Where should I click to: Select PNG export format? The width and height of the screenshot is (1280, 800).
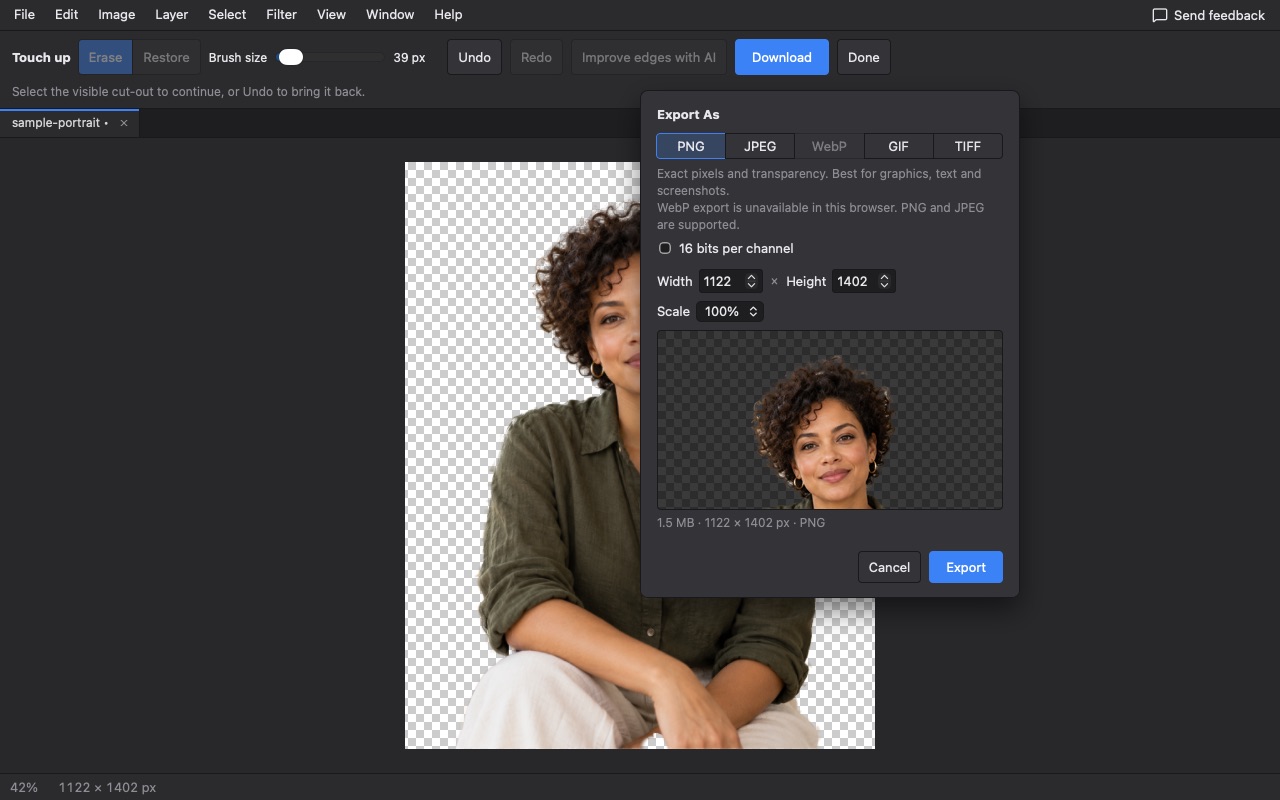coord(691,146)
